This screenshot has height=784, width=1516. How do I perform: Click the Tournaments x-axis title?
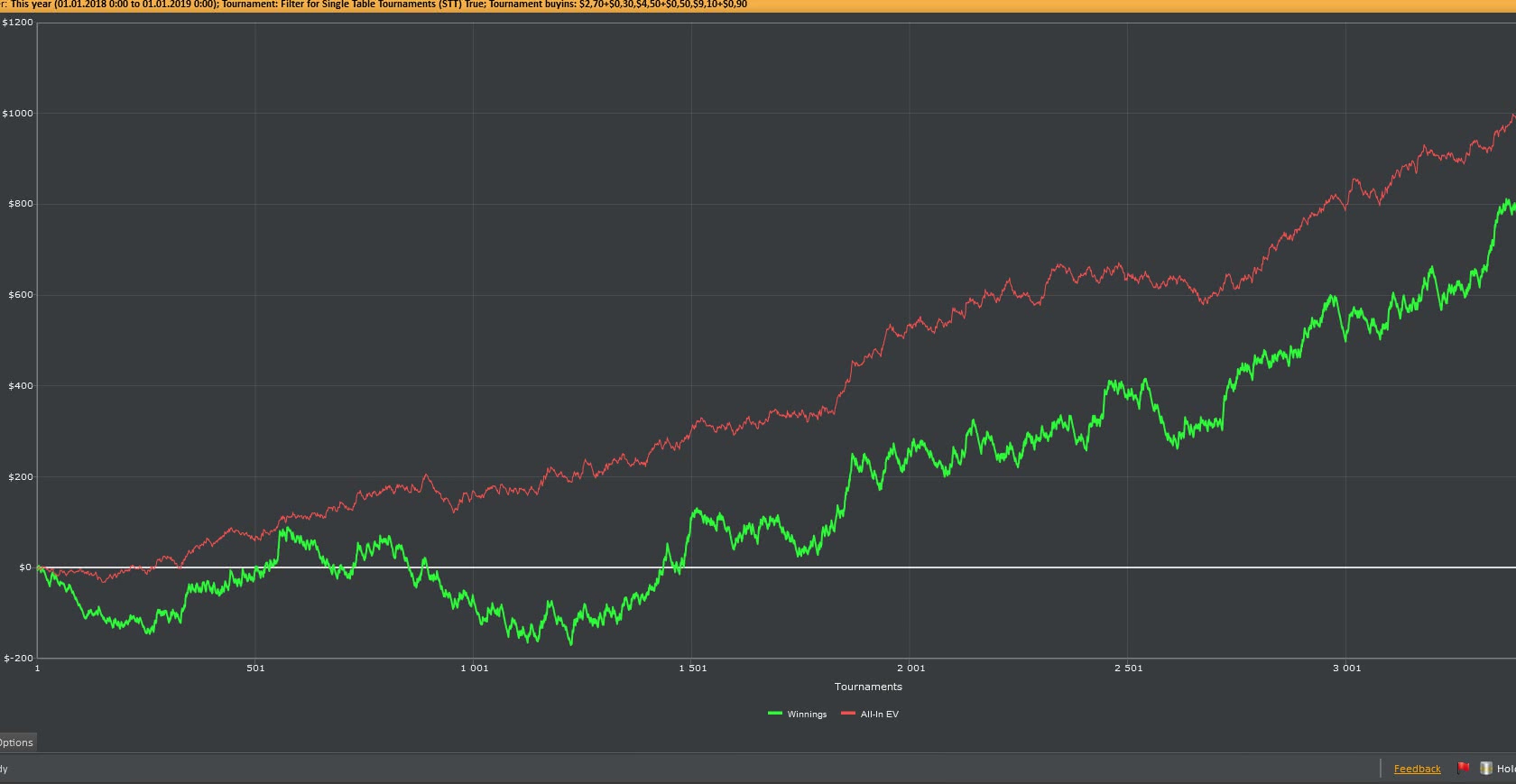coord(868,687)
